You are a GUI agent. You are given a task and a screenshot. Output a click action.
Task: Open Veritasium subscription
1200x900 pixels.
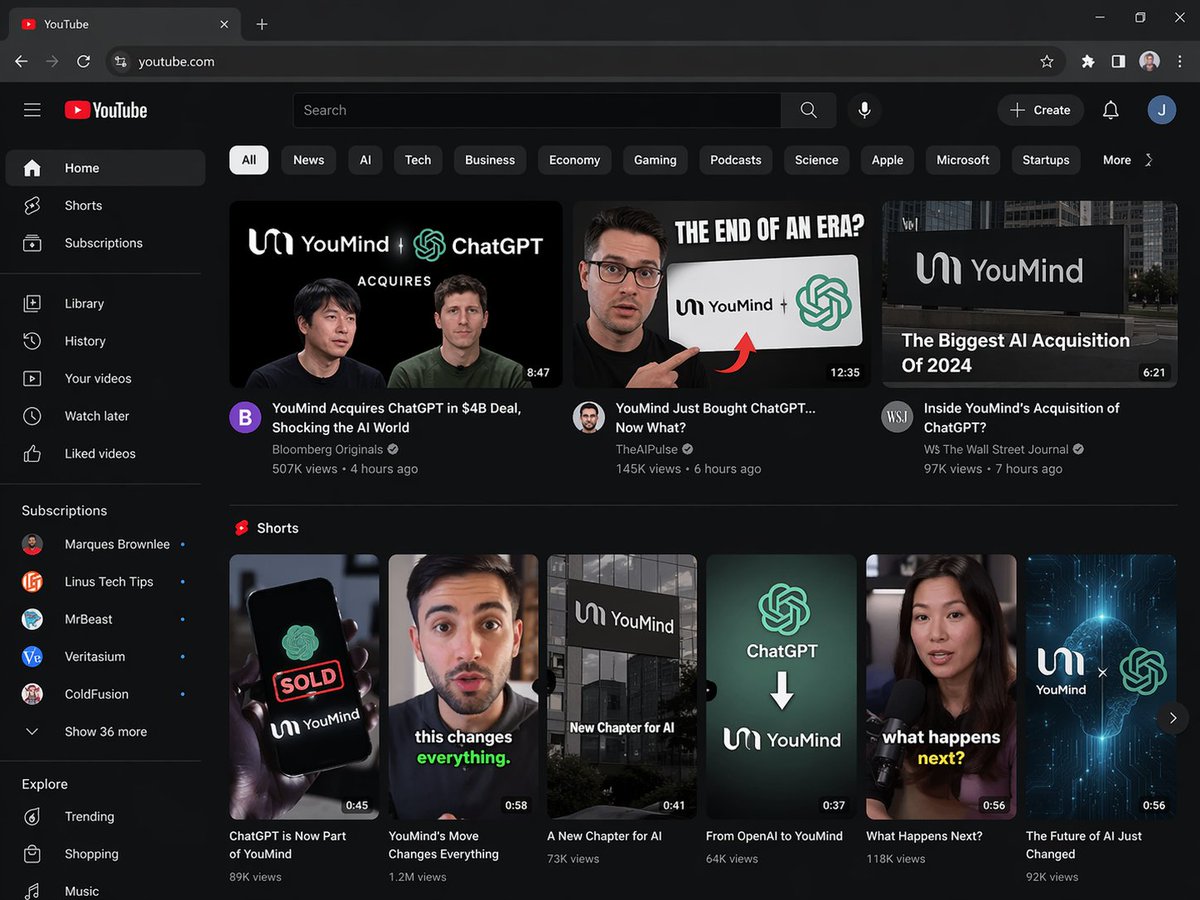(x=105, y=656)
